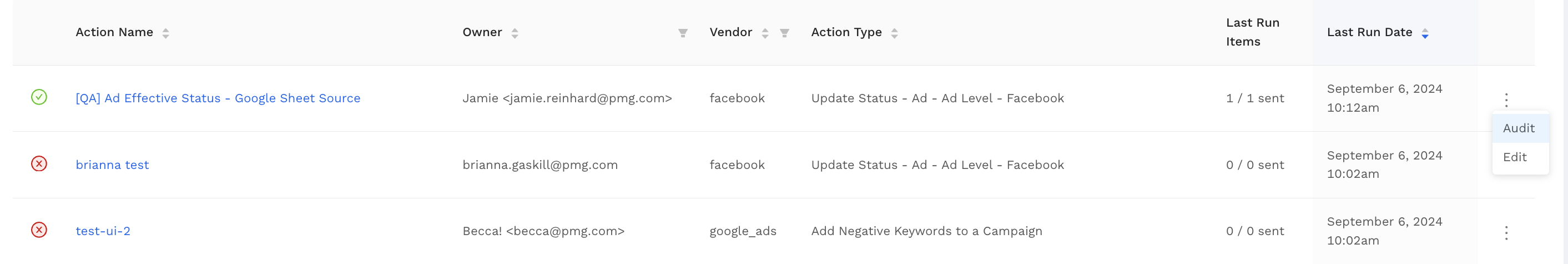Viewport: 1568px width, 264px height.
Task: Click the sort arrows beside Vendor
Action: pos(764,33)
